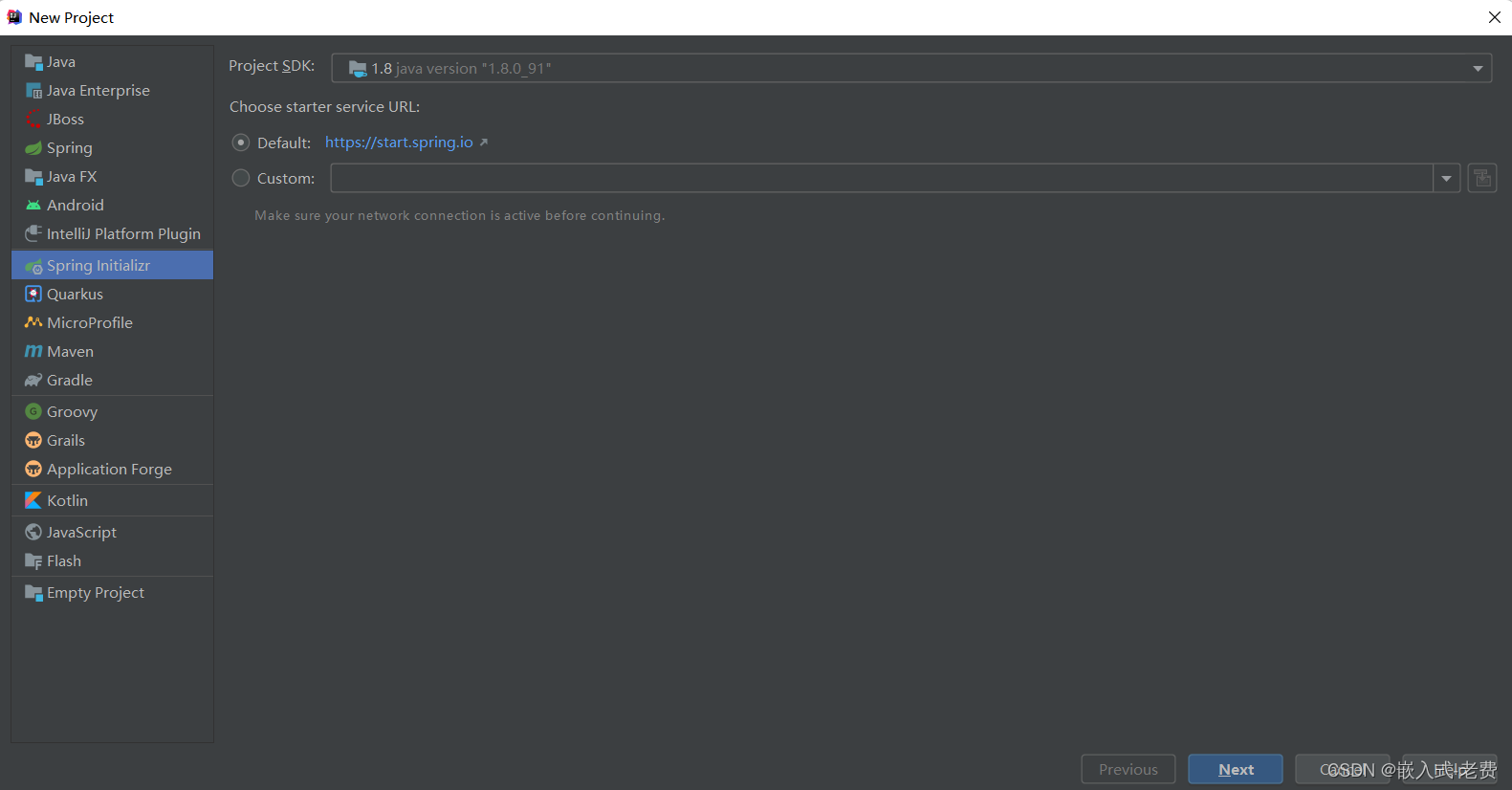This screenshot has height=790, width=1512.
Task: Click the Spring Initializr icon
Action: (33, 266)
